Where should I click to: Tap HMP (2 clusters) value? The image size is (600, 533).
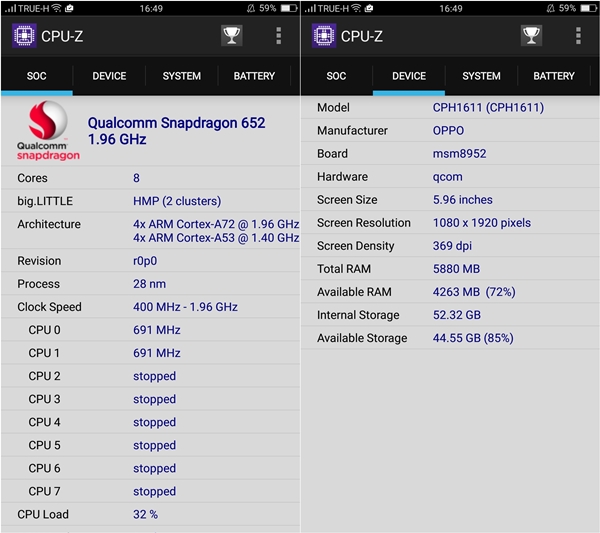177,201
